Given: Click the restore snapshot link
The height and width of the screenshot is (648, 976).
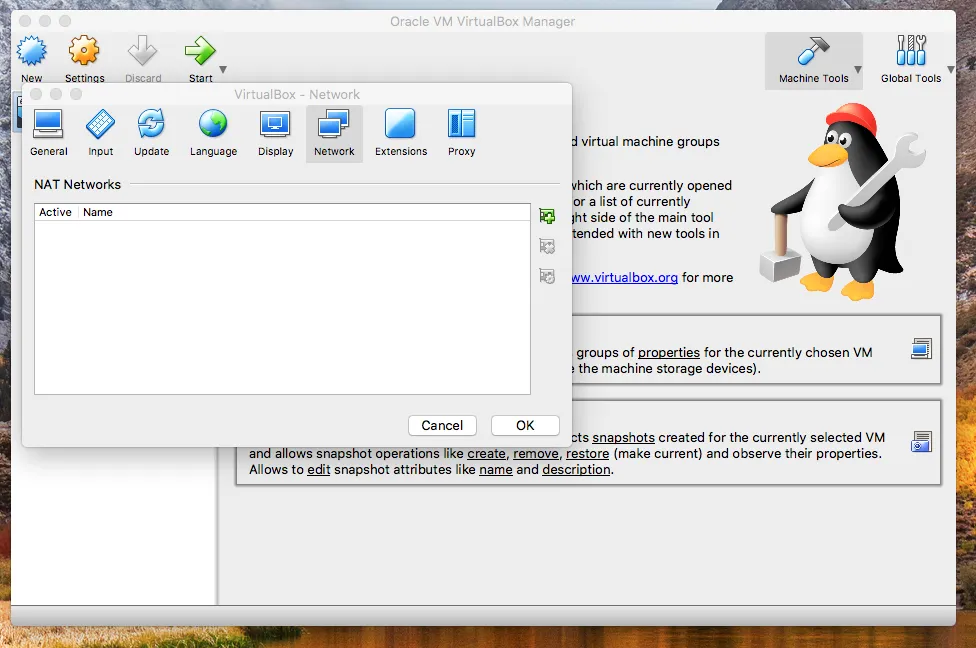Looking at the screenshot, I should click(587, 454).
